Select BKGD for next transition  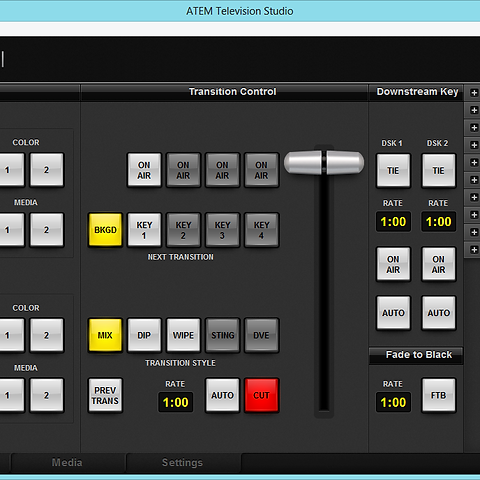[x=105, y=230]
